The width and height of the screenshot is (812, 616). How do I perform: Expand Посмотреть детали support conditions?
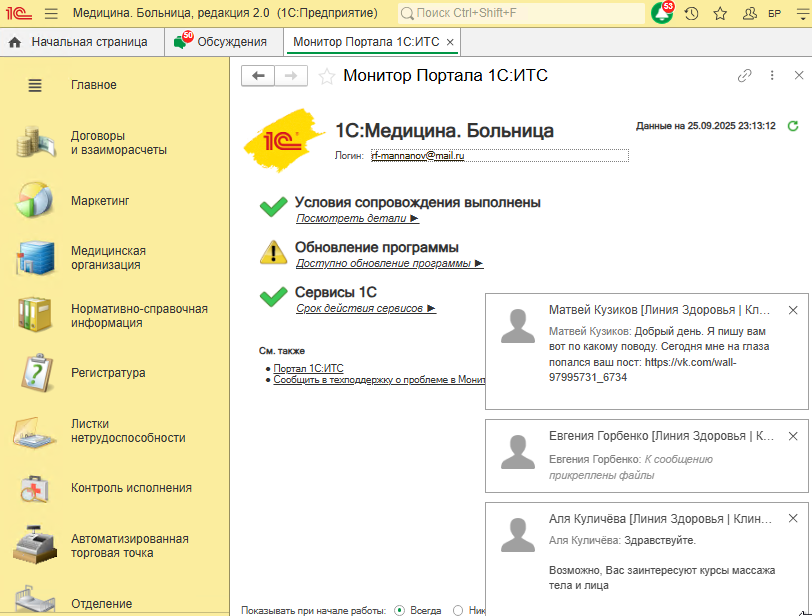coord(357,218)
